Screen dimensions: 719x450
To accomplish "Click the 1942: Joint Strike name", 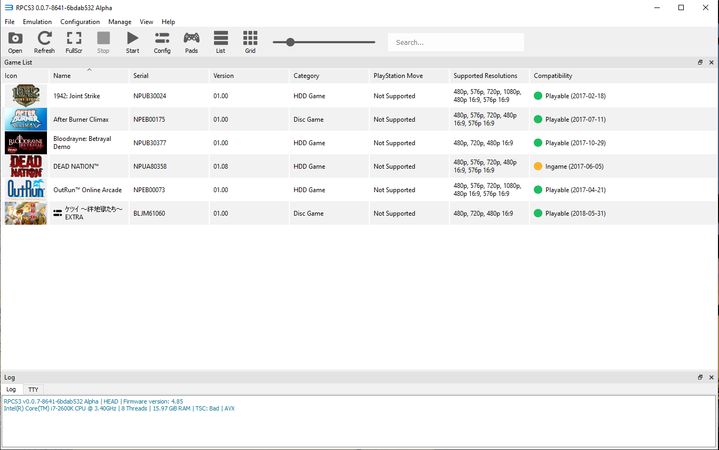I will pyautogui.click(x=77, y=96).
